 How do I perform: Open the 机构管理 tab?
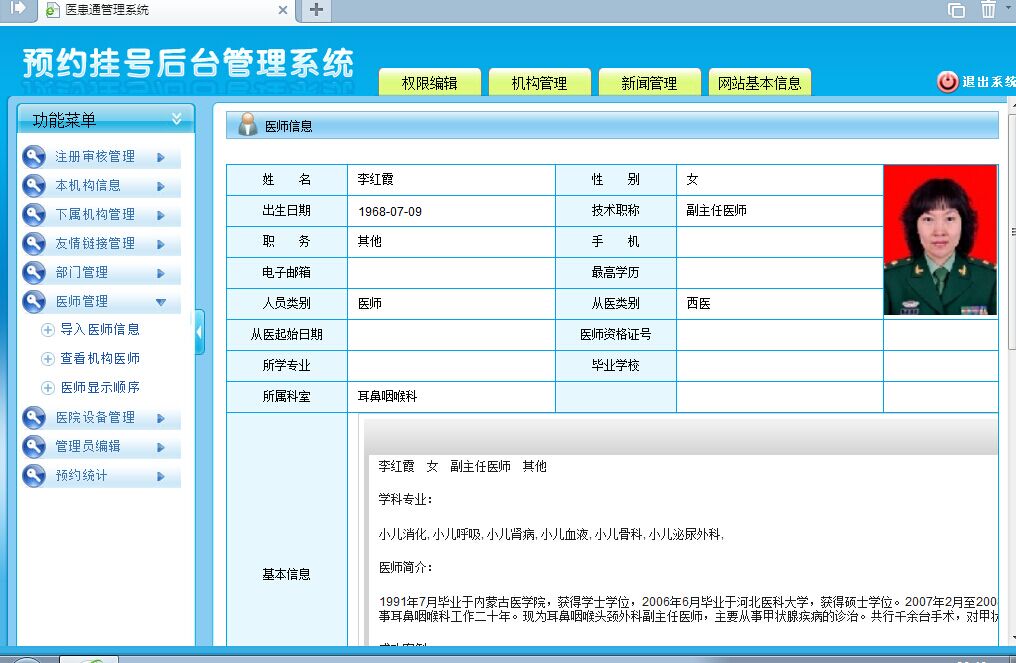[x=539, y=82]
